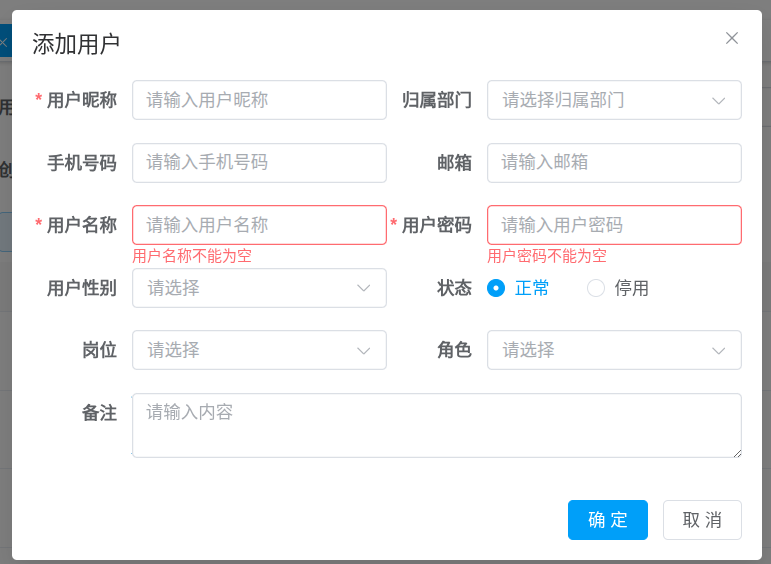The height and width of the screenshot is (564, 771).
Task: Open the 角色 select box
Action: point(600,350)
